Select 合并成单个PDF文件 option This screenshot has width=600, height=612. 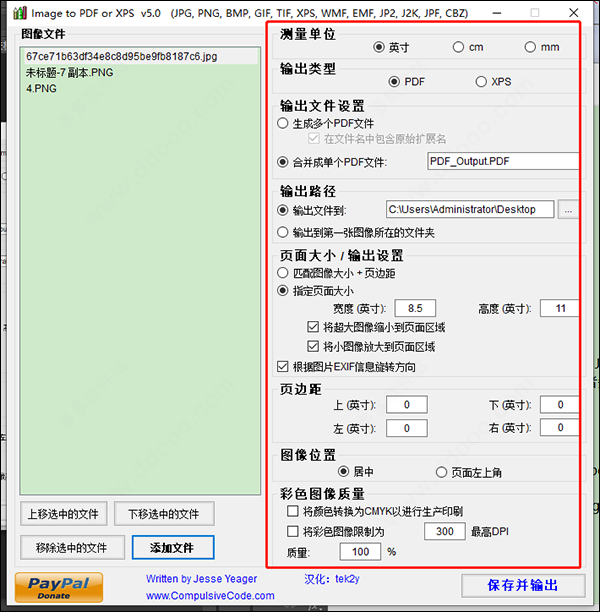(283, 162)
